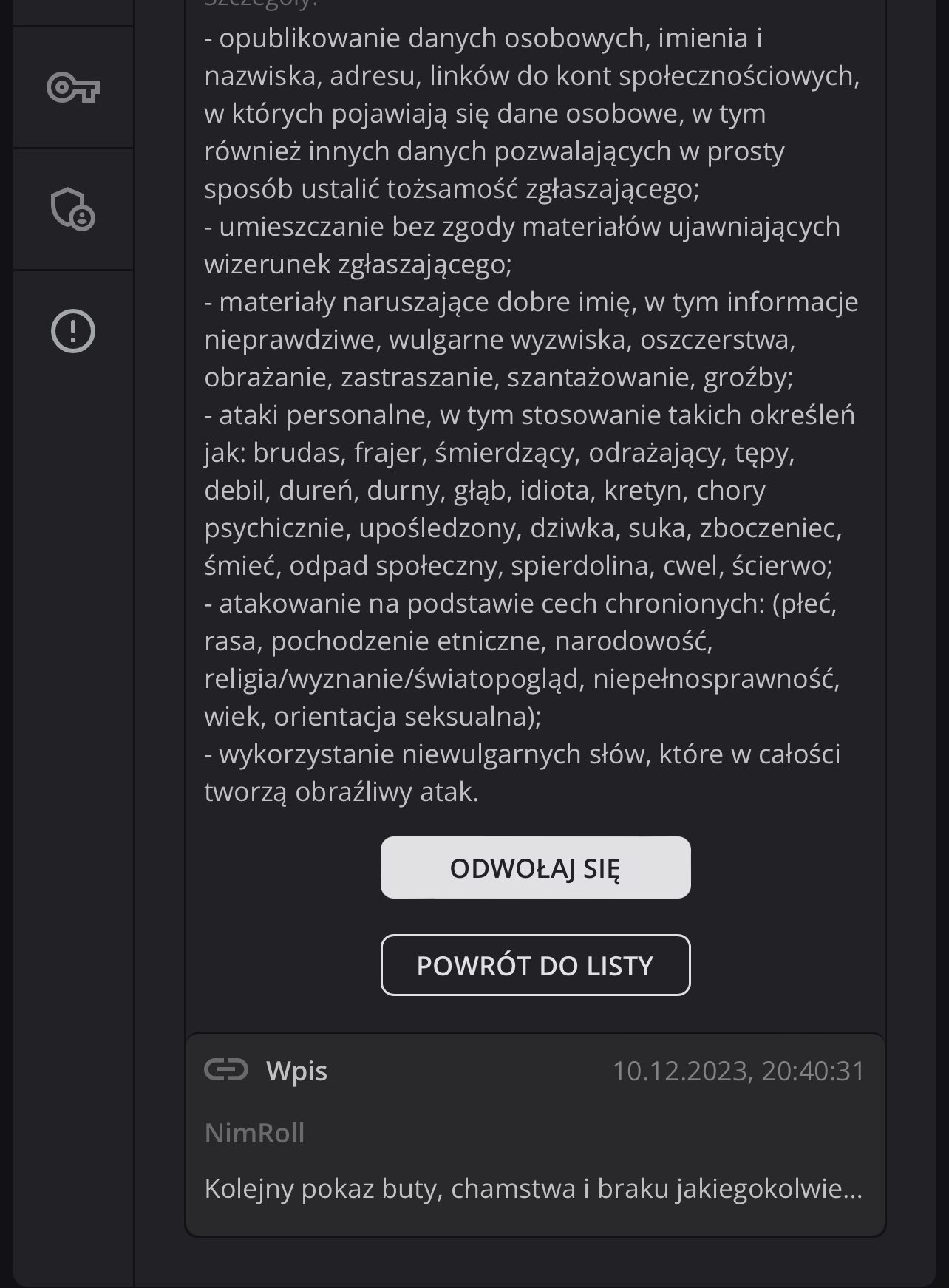Screen dimensions: 949x1288
Task: Click the 'wizerunek zgłaszającego;' text line
Action: pyautogui.click(x=358, y=265)
